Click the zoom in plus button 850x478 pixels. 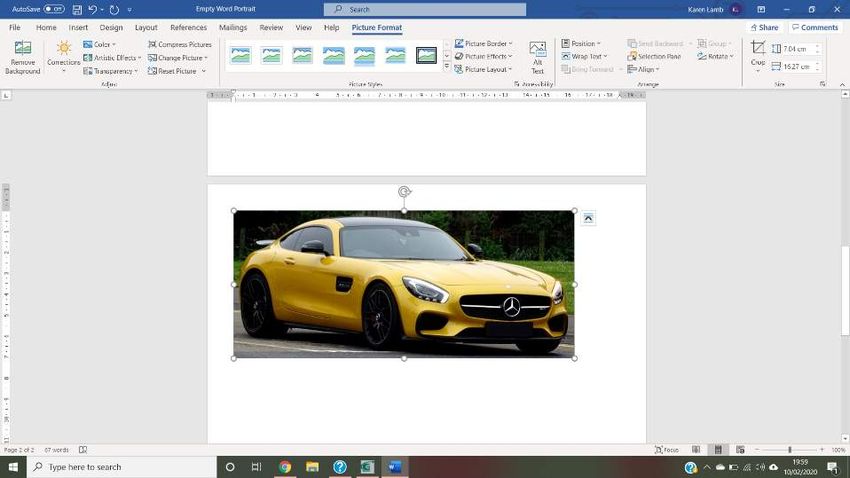coord(822,450)
